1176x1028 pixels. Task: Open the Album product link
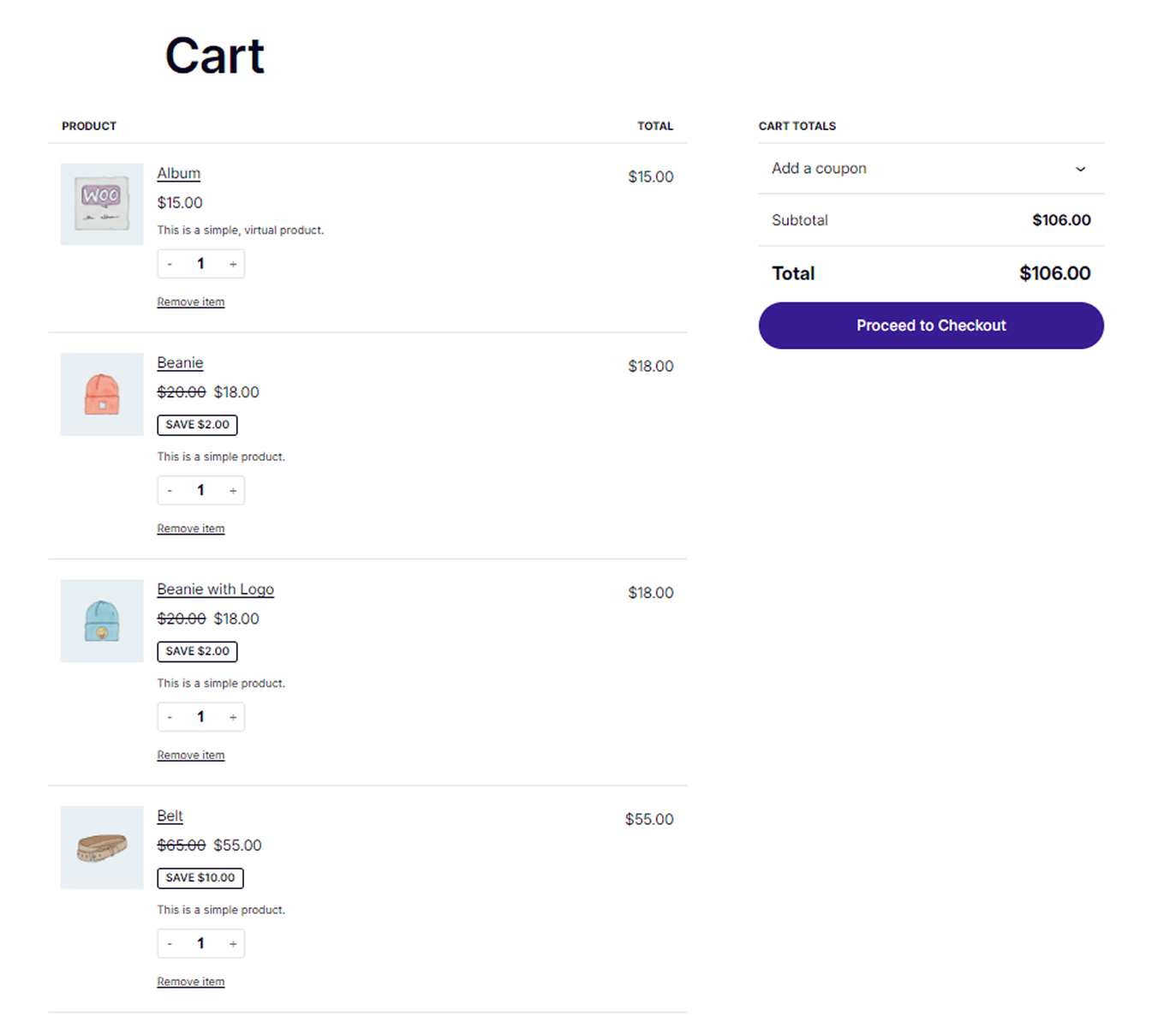(x=178, y=173)
